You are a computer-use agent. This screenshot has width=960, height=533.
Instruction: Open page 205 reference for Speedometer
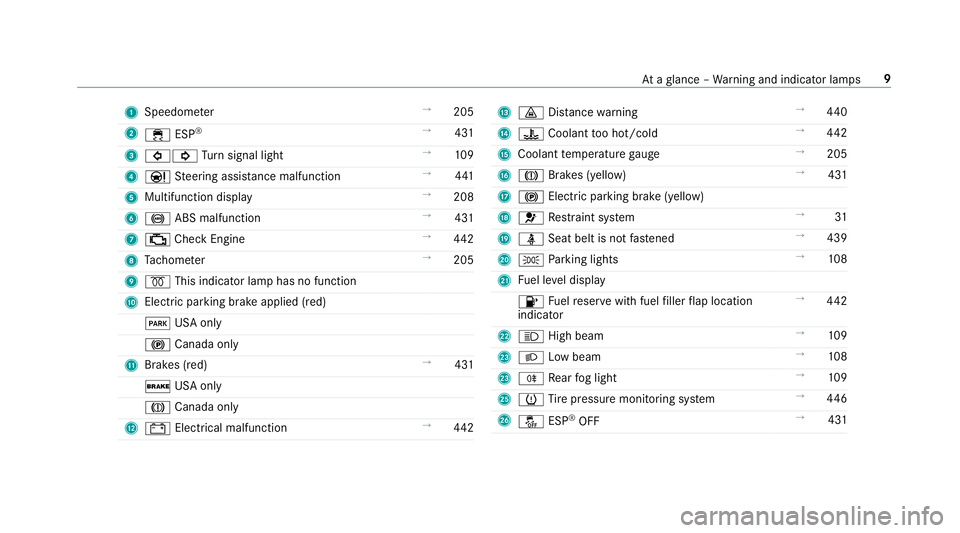pos(463,112)
